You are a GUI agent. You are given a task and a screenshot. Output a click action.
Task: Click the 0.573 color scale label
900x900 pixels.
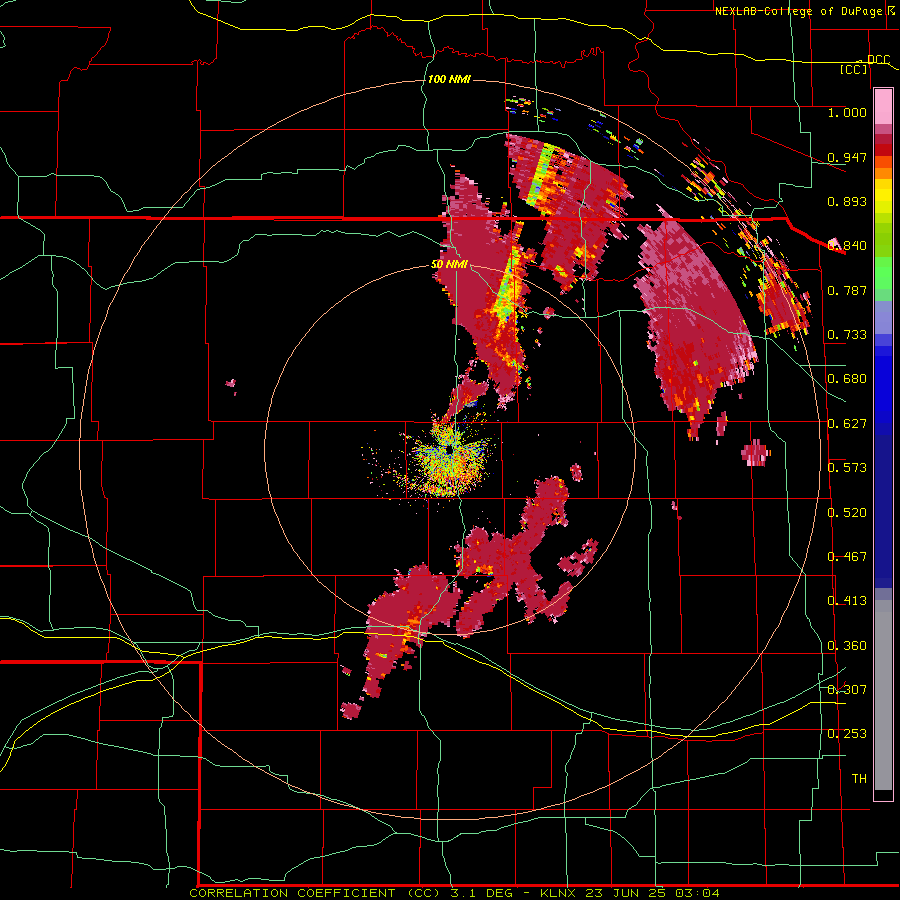coord(847,468)
